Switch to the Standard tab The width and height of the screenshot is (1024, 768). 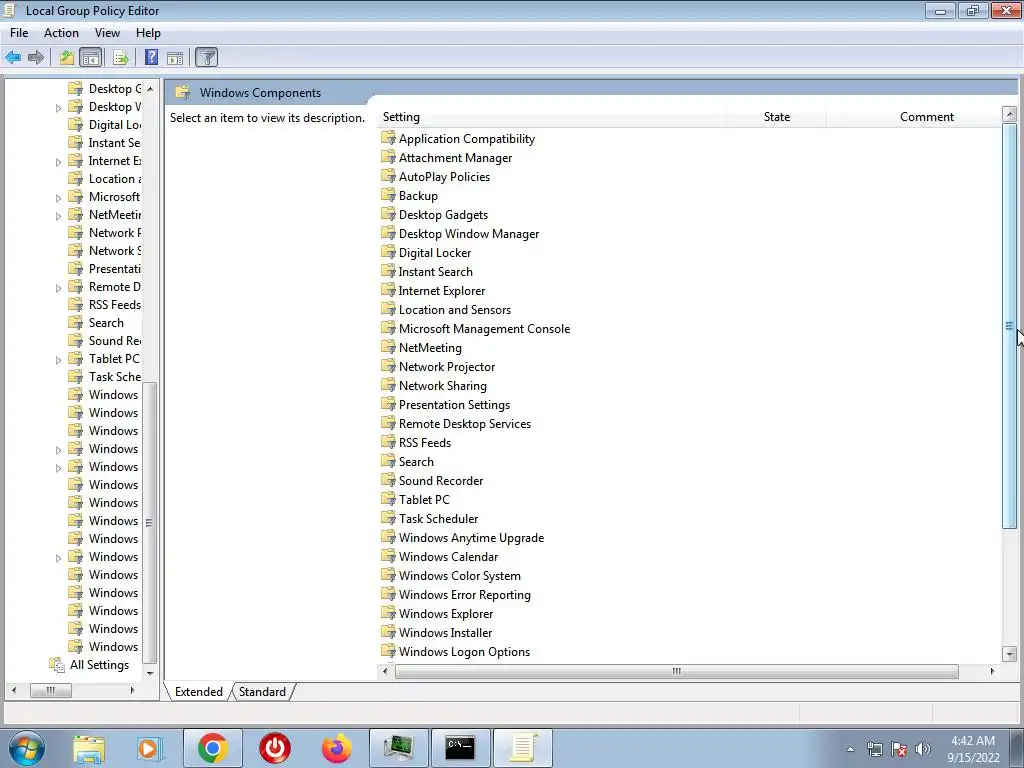coord(262,692)
